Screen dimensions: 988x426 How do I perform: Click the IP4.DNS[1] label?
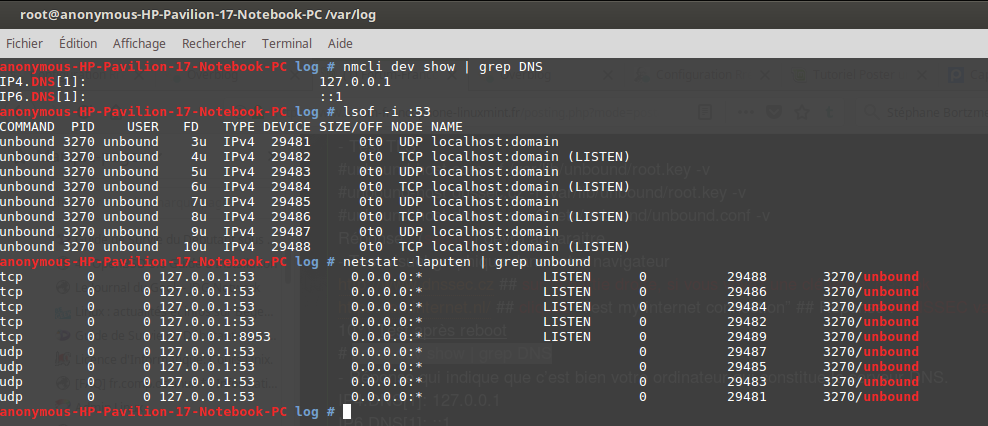point(43,82)
